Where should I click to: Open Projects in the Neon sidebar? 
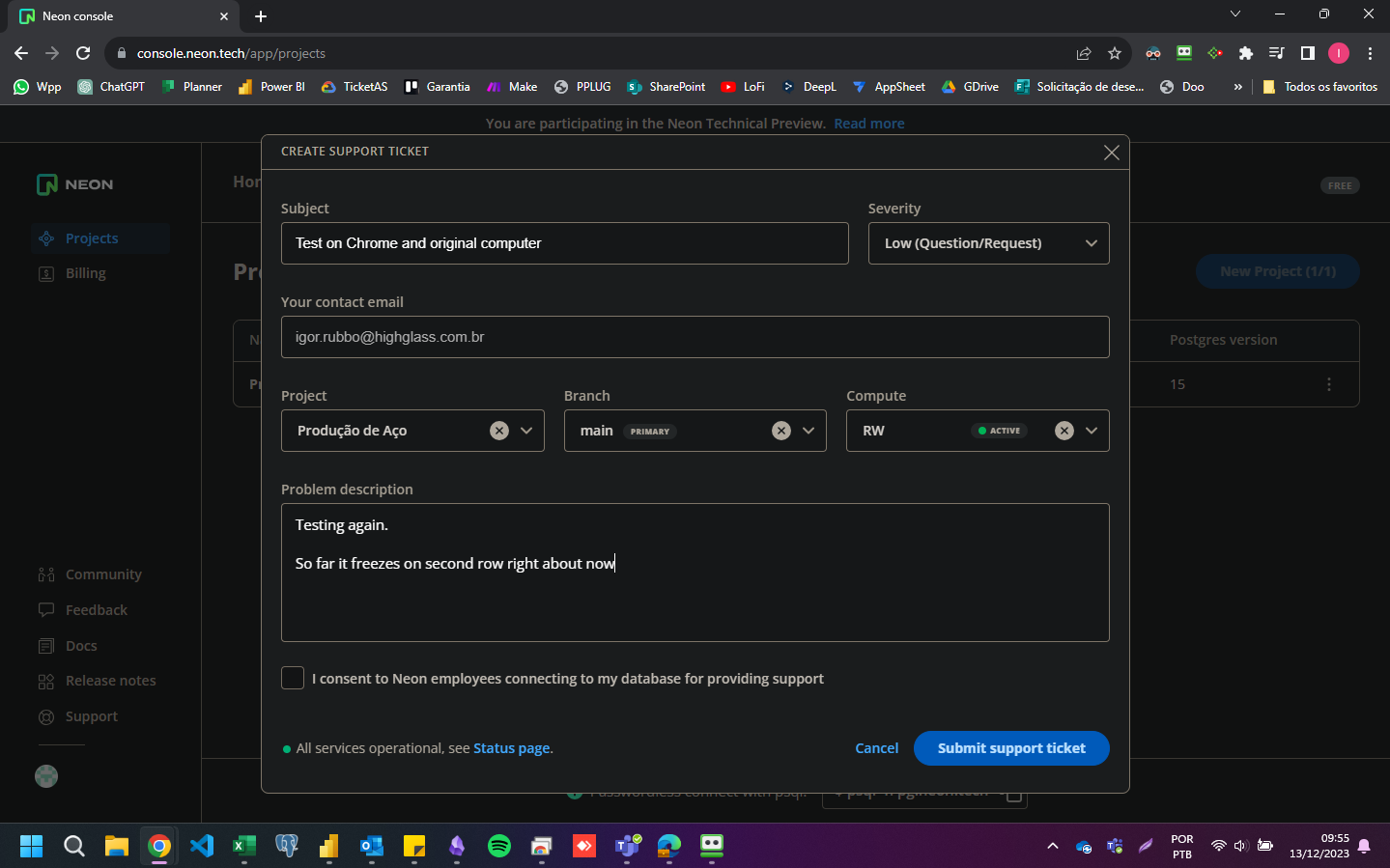pyautogui.click(x=99, y=238)
